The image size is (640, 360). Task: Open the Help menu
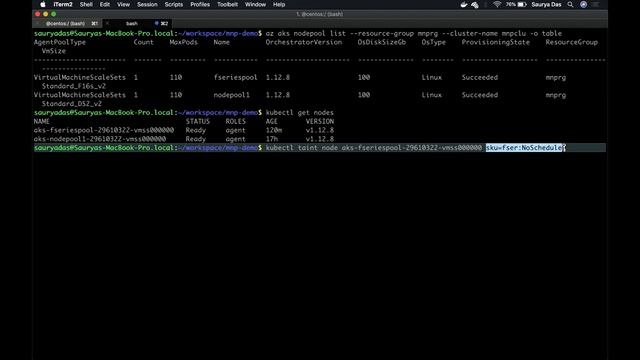coord(279,4)
